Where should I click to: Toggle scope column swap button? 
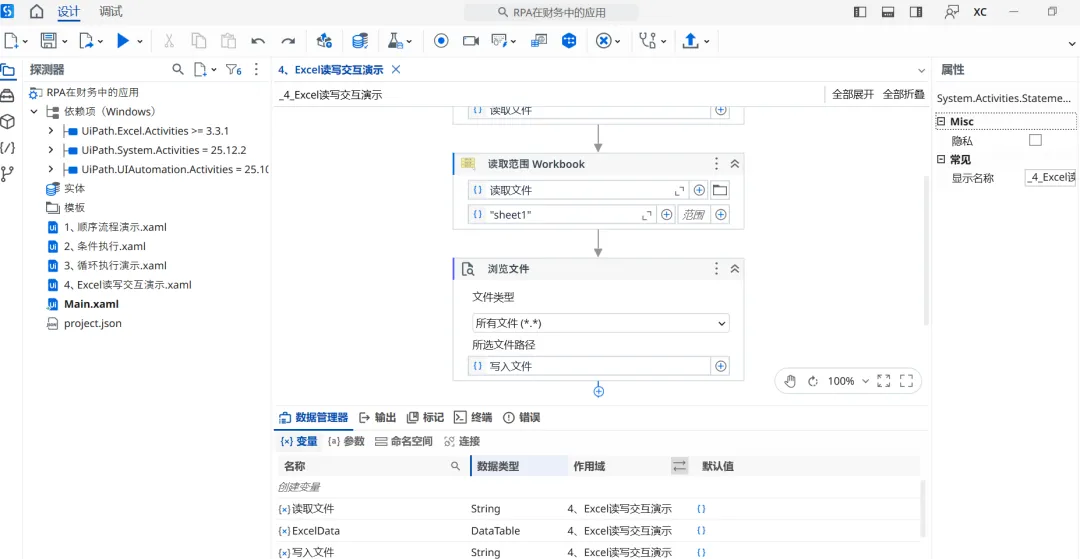680,466
